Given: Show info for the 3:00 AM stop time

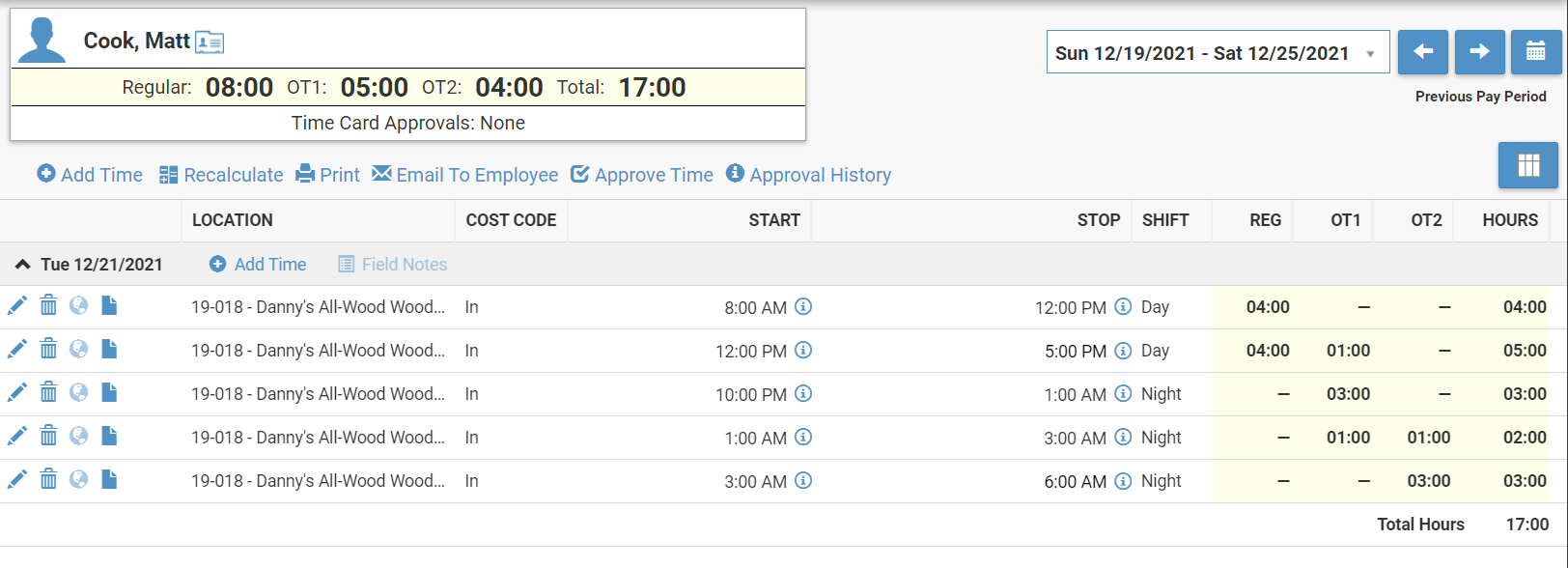Looking at the screenshot, I should point(1123,437).
